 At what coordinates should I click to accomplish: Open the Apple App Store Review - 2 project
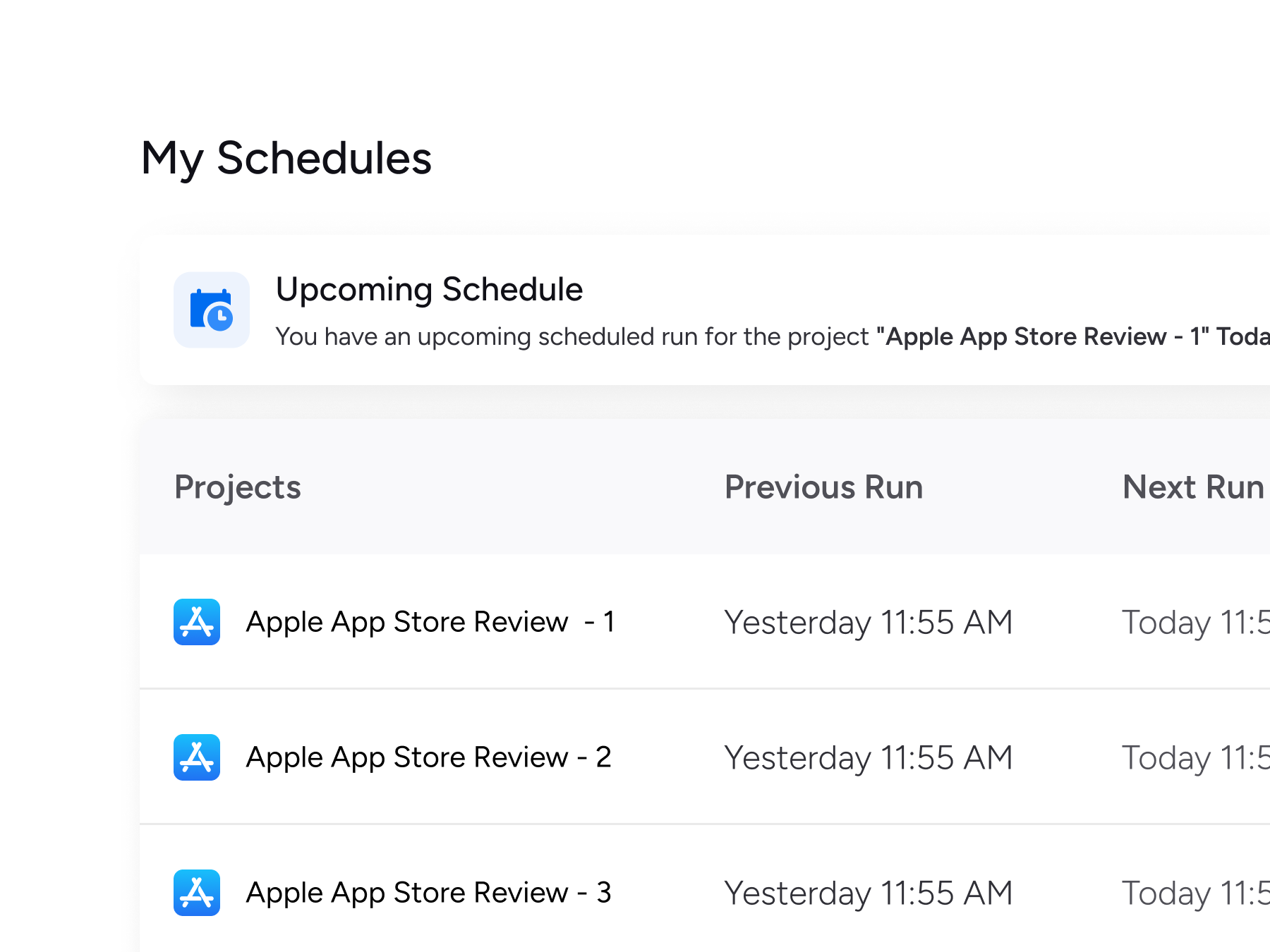coord(428,757)
